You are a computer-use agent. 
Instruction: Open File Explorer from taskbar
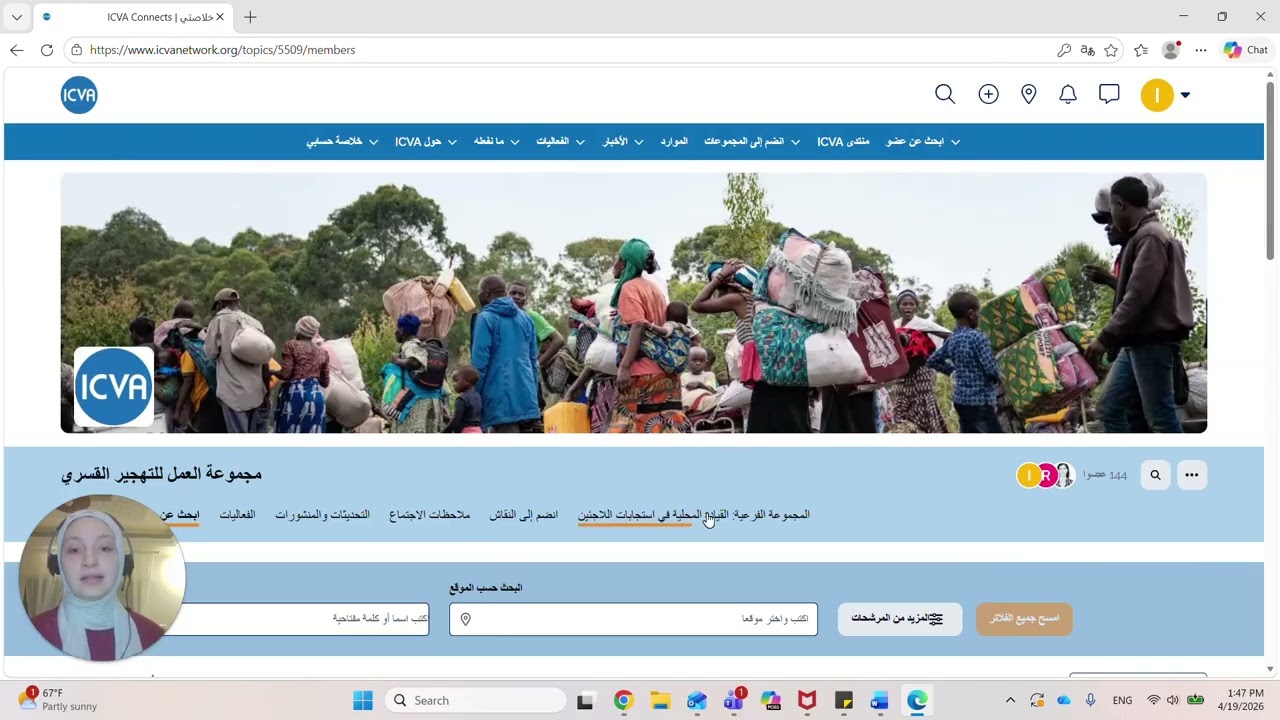coord(660,700)
